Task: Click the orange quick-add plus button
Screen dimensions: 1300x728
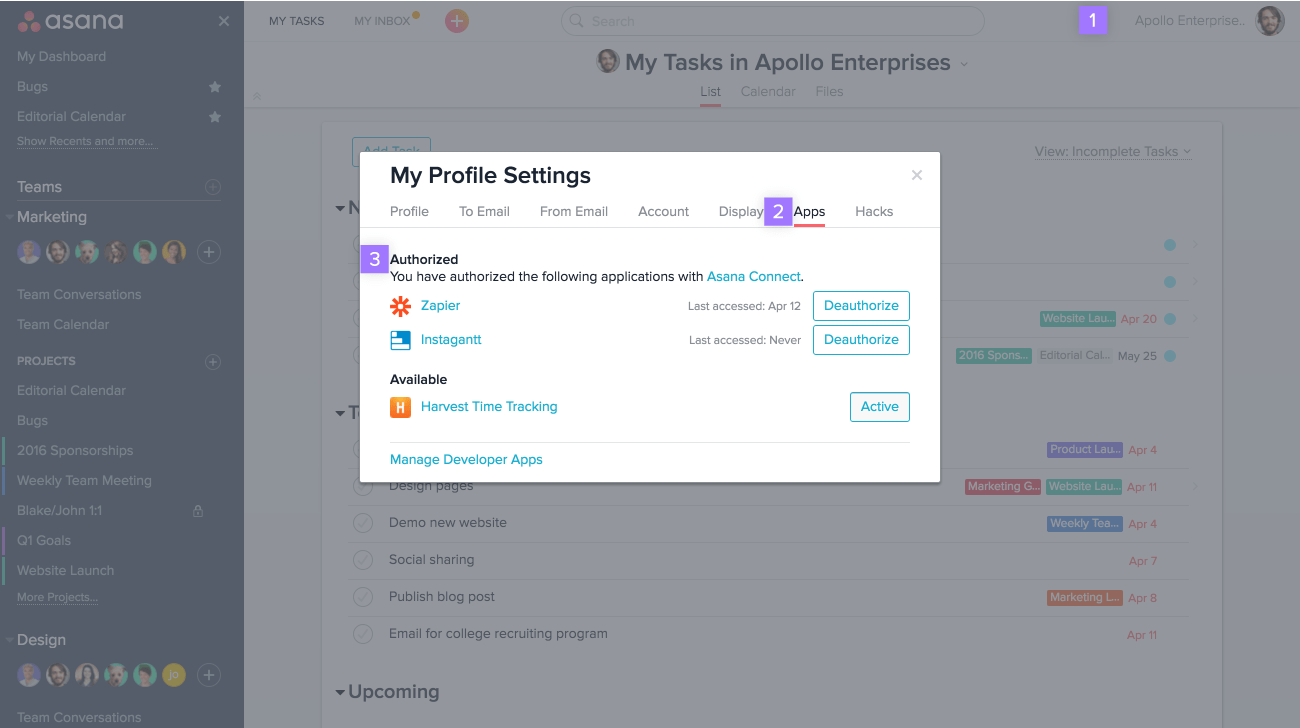Action: coord(457,21)
